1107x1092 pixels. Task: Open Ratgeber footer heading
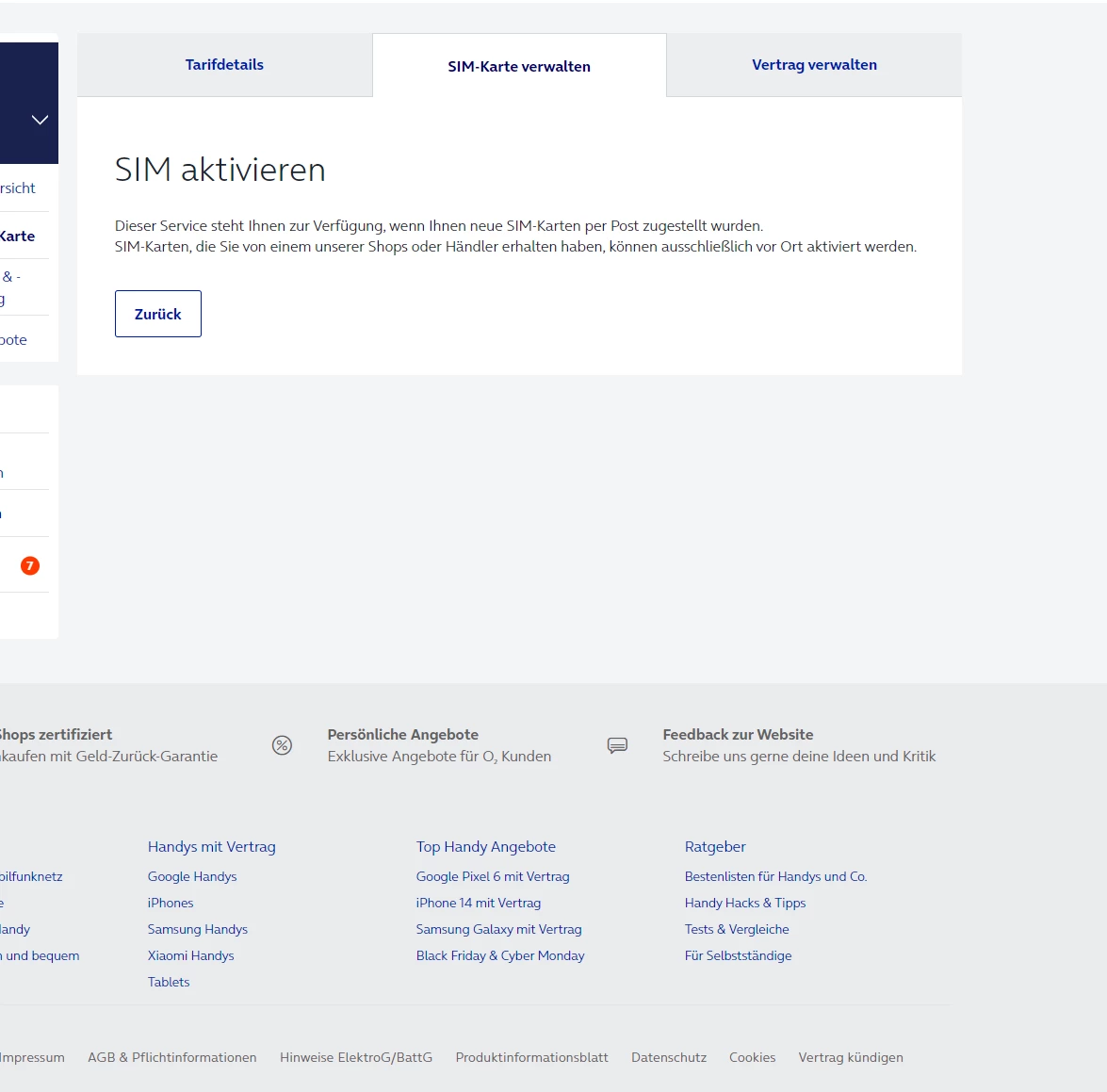(x=715, y=847)
